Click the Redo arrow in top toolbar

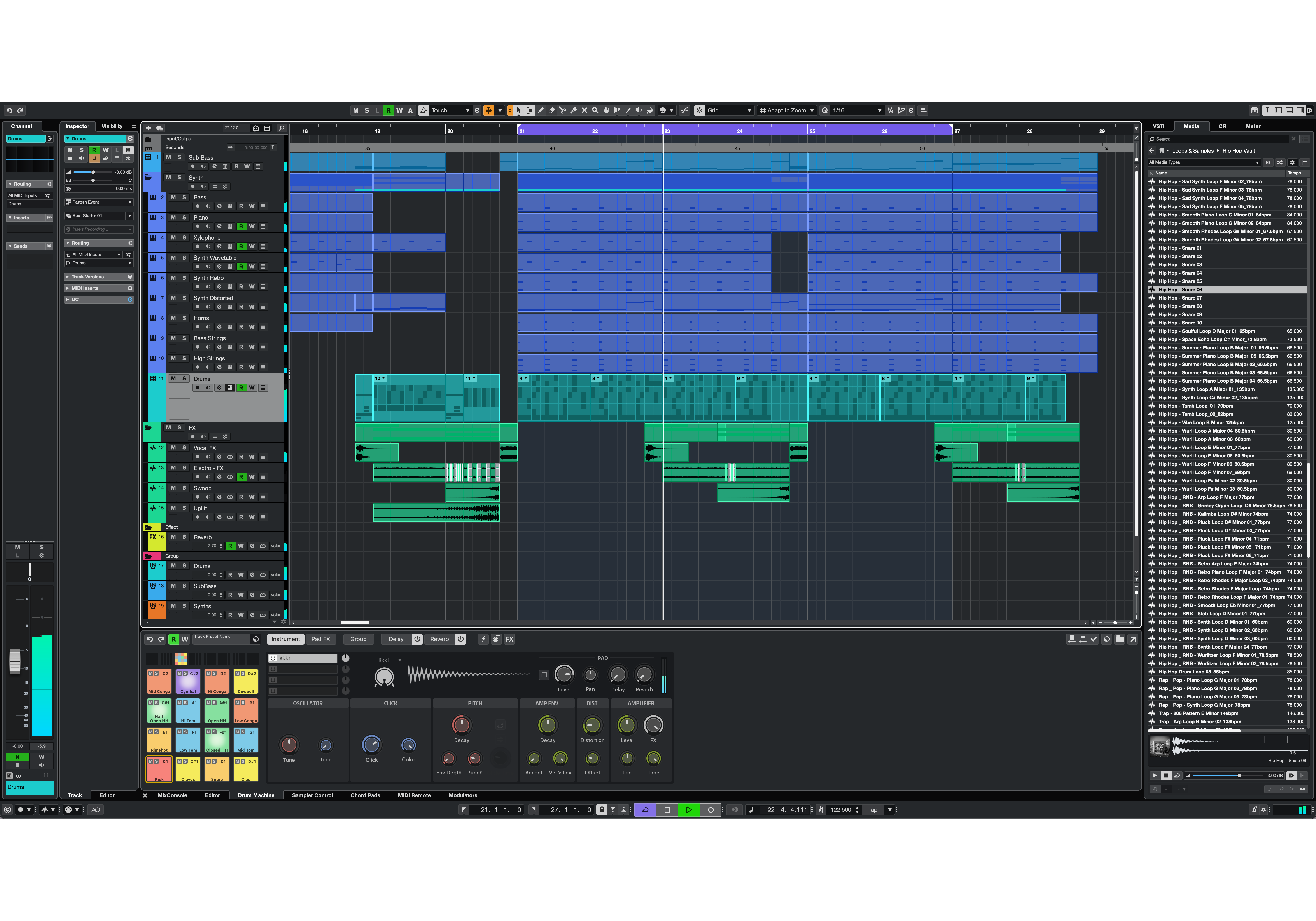[x=20, y=111]
